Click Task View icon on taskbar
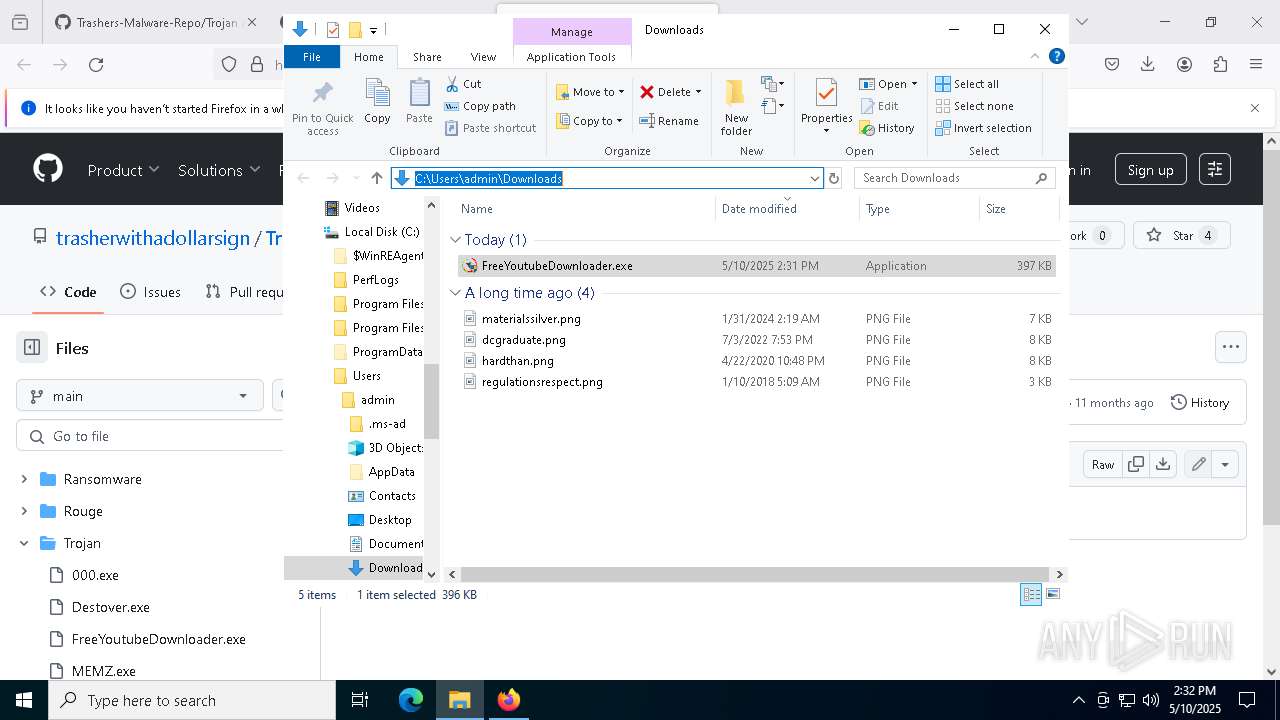 [360, 700]
